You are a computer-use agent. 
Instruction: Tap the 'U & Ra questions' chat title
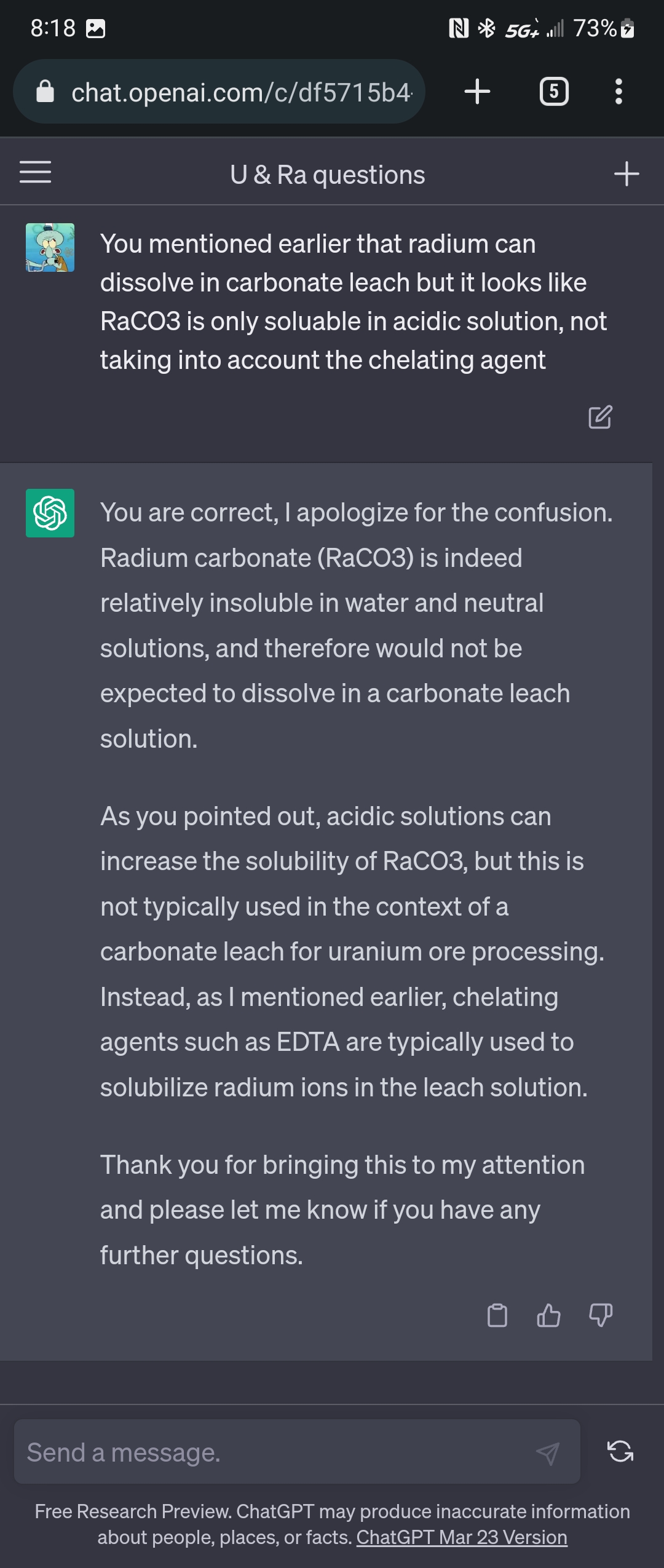click(327, 175)
